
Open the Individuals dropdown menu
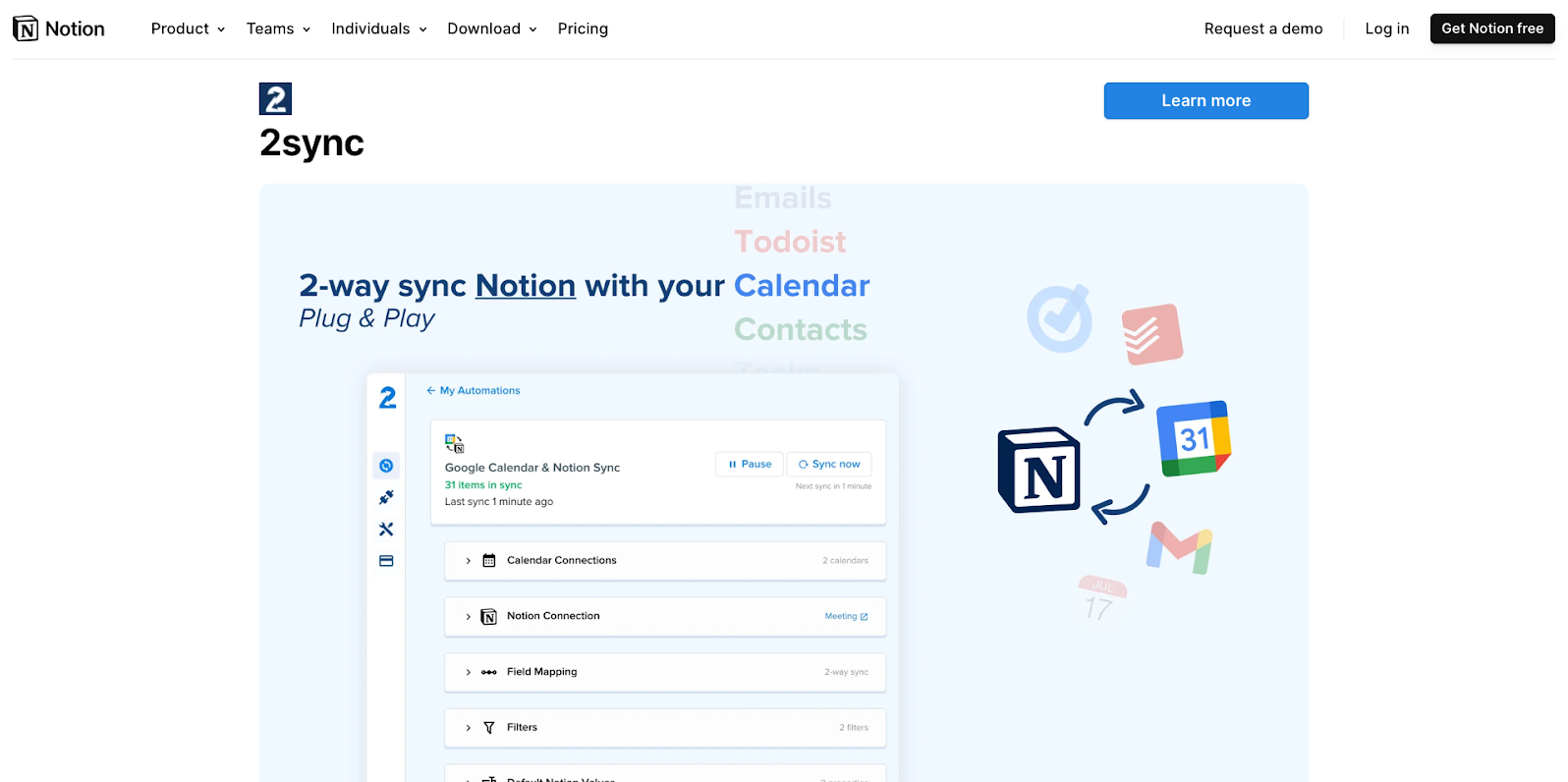[379, 28]
